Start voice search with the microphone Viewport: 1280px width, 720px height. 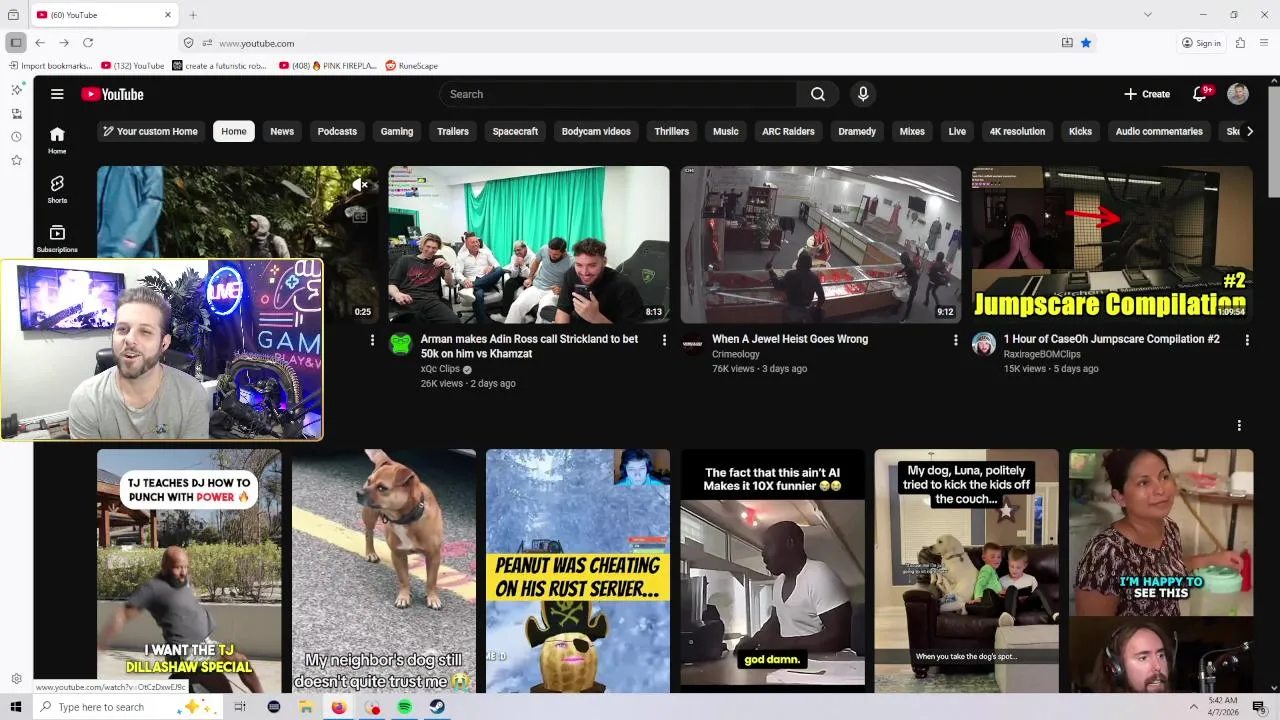click(x=863, y=94)
